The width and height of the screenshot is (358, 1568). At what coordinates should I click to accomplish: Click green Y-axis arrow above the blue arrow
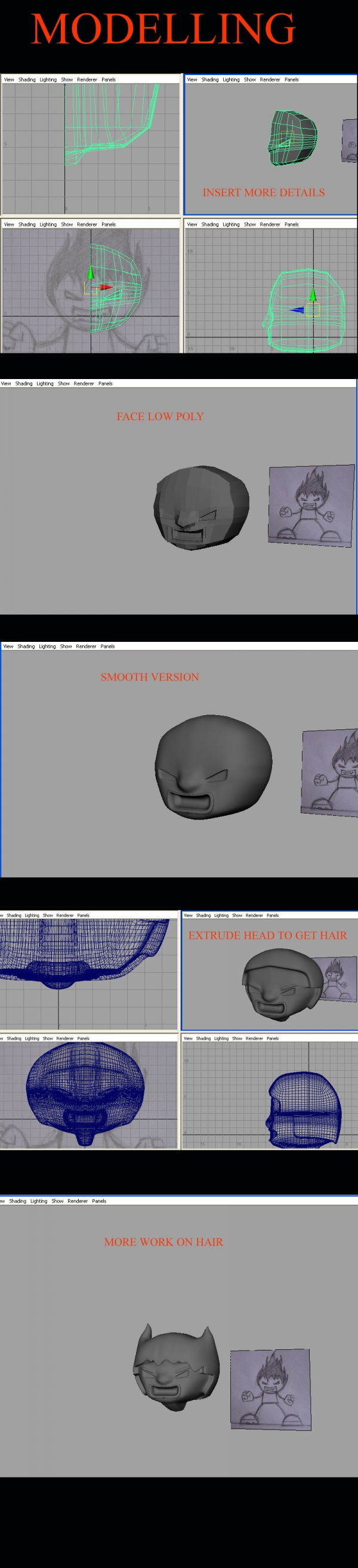coord(313,294)
